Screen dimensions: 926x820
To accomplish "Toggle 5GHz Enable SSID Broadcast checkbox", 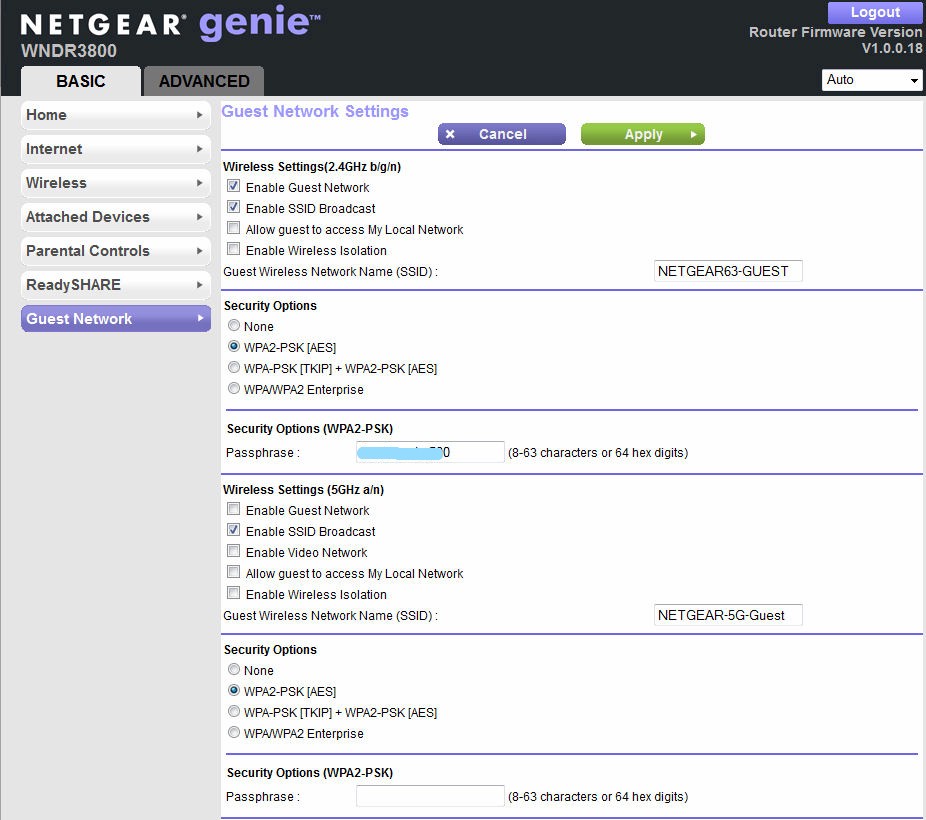I will click(x=234, y=530).
